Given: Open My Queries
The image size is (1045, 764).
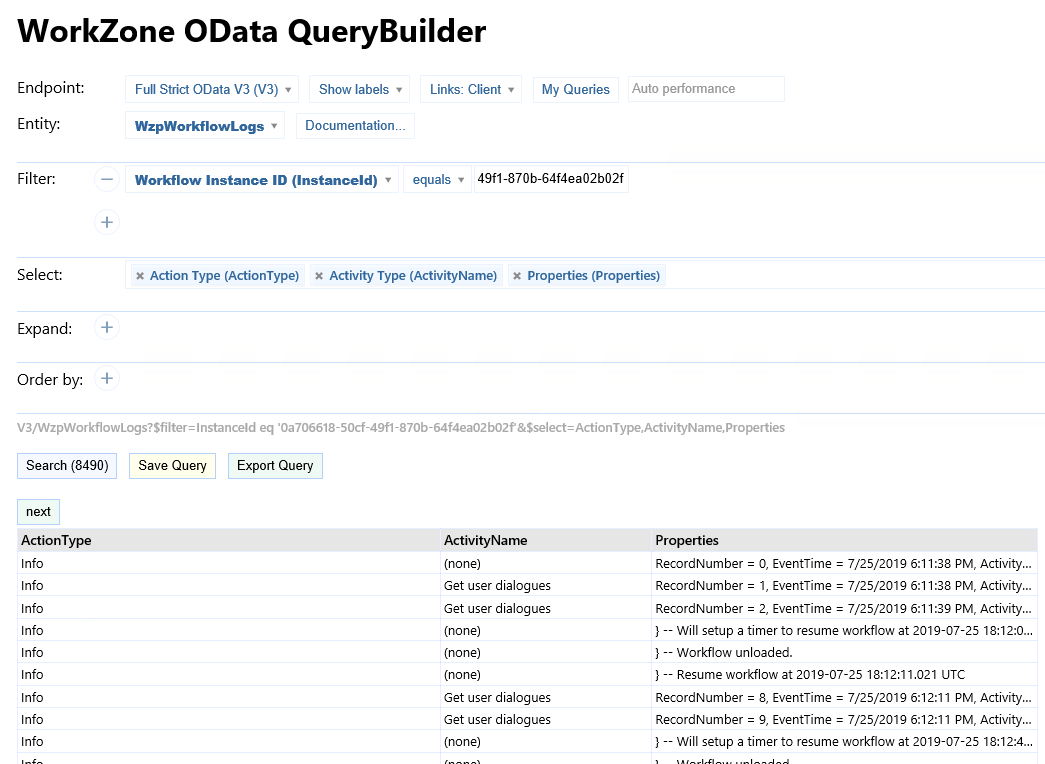Looking at the screenshot, I should 575,90.
